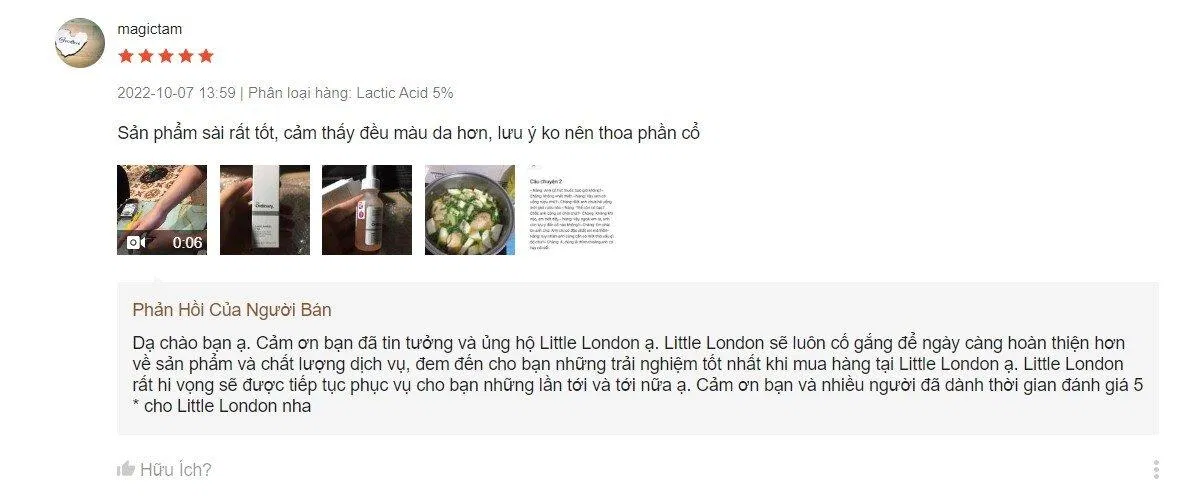This screenshot has height=502, width=1187.
Task: Open the magictam username profile
Action: 150,29
